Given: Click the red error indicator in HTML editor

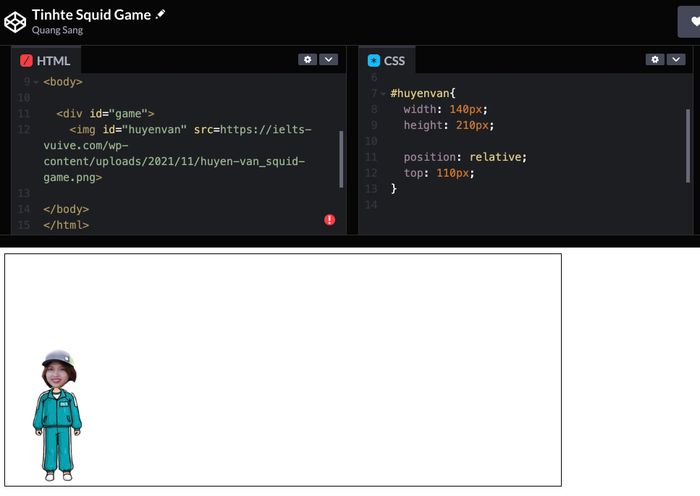Looking at the screenshot, I should [330, 219].
